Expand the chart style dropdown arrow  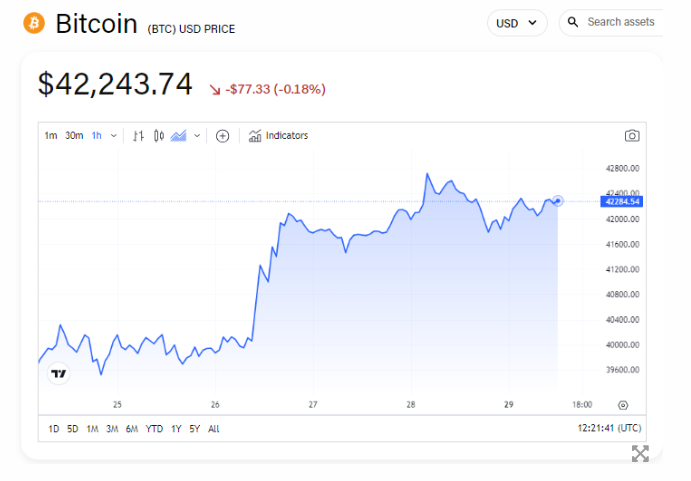point(197,136)
